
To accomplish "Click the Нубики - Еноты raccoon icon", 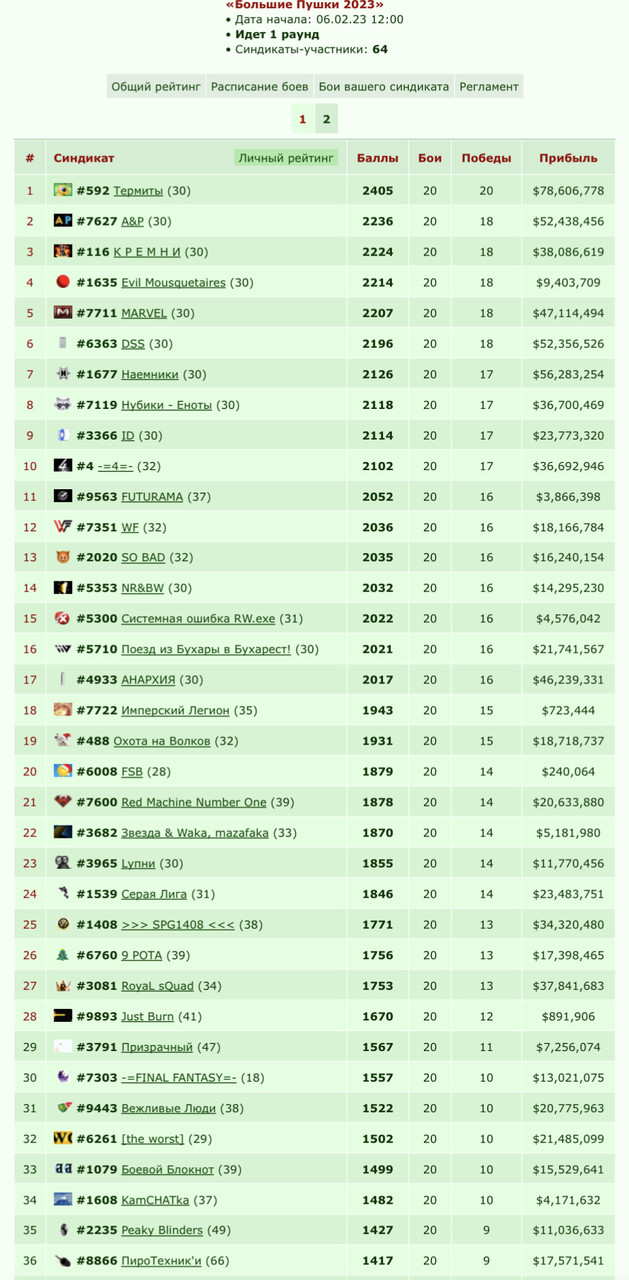I will coord(63,405).
